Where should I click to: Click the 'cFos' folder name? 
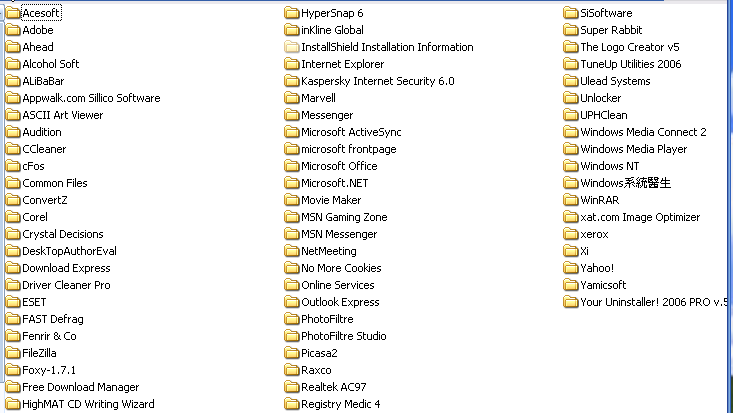pyautogui.click(x=33, y=166)
